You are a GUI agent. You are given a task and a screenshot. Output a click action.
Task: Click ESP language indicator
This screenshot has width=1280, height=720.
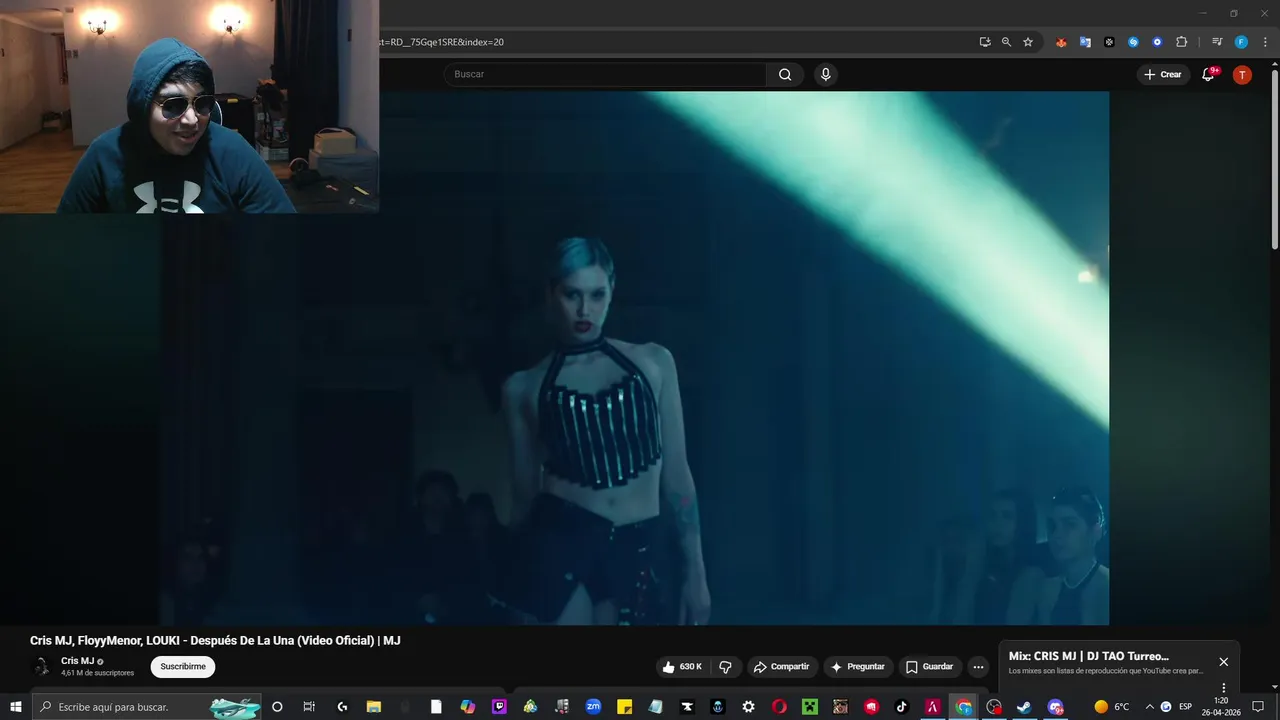tap(1185, 707)
